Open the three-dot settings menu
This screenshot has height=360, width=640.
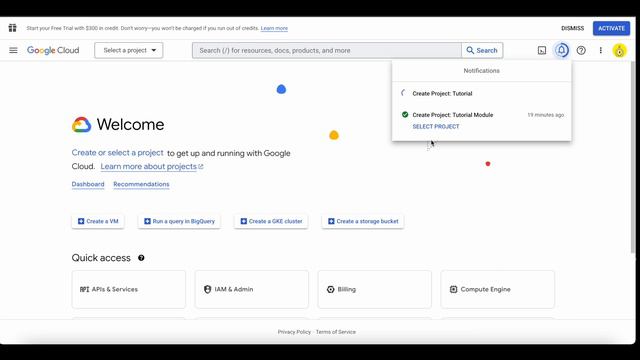600,50
